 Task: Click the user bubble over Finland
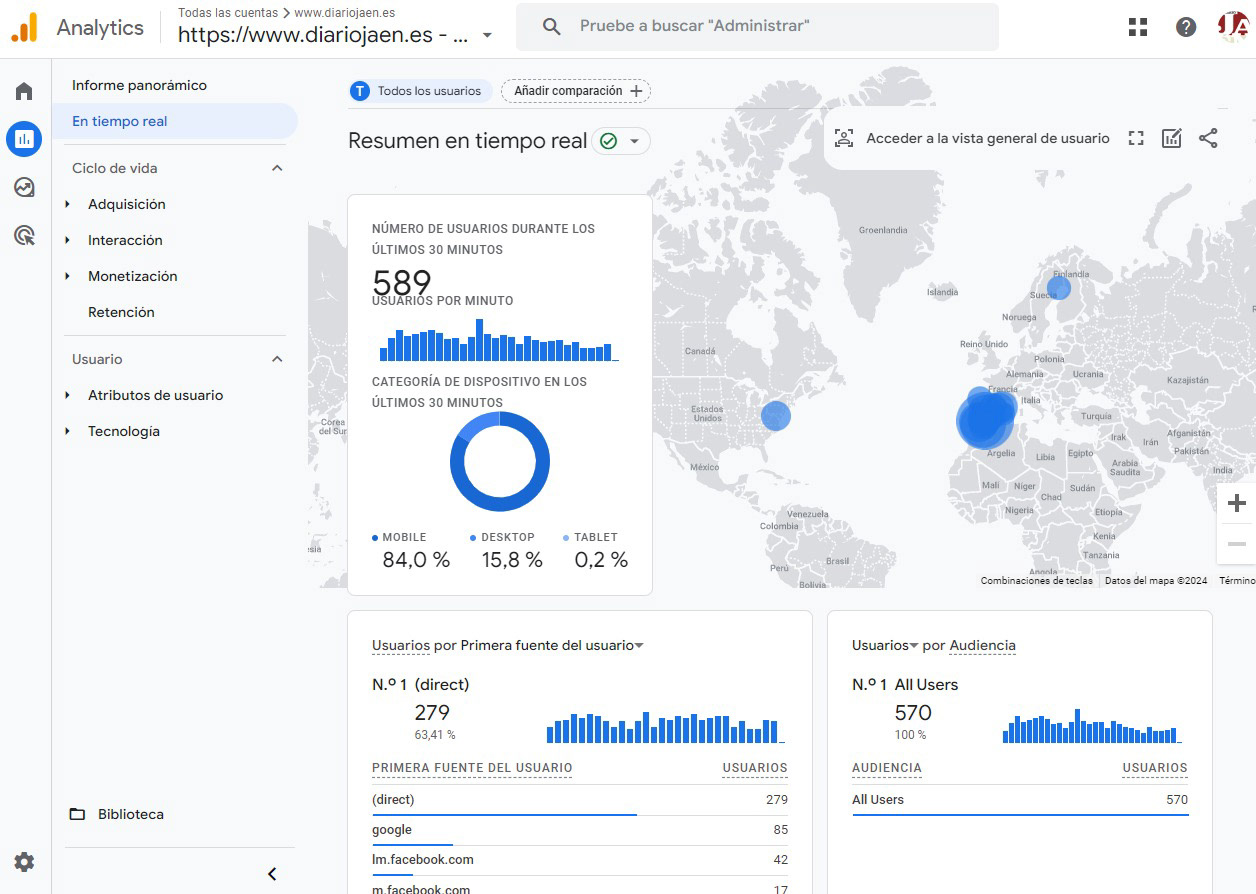(x=1059, y=288)
